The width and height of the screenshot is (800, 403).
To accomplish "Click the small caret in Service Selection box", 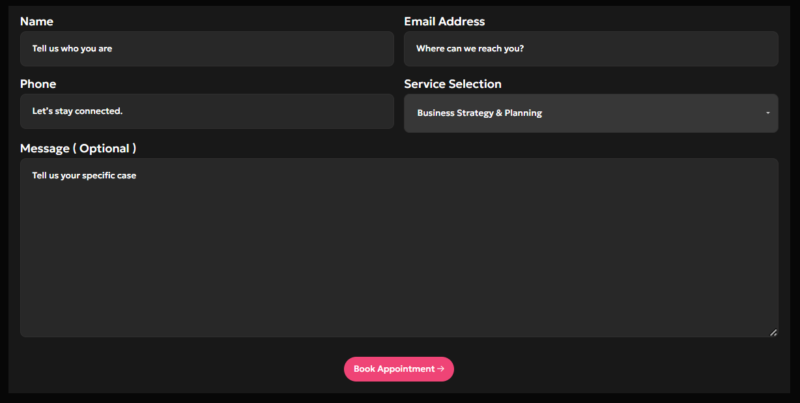I will pyautogui.click(x=768, y=113).
